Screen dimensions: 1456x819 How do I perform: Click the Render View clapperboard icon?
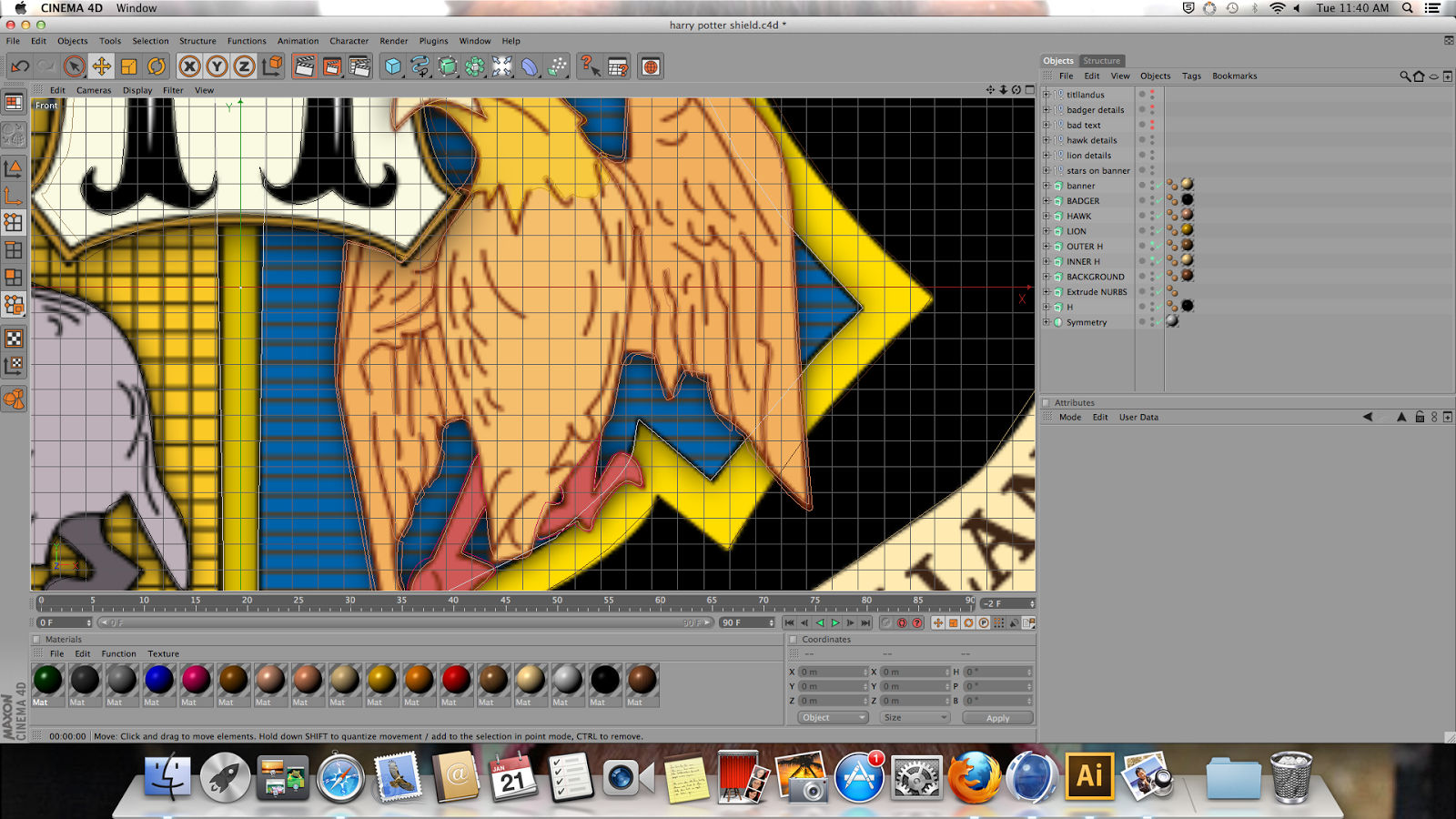pos(305,66)
